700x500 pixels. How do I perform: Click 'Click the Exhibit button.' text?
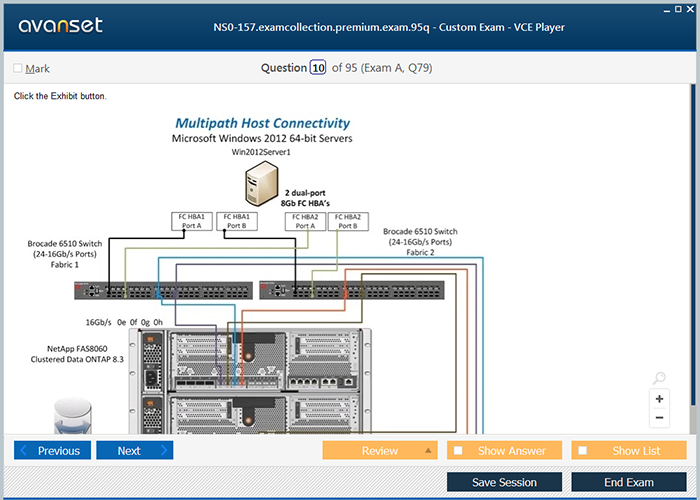pos(60,96)
